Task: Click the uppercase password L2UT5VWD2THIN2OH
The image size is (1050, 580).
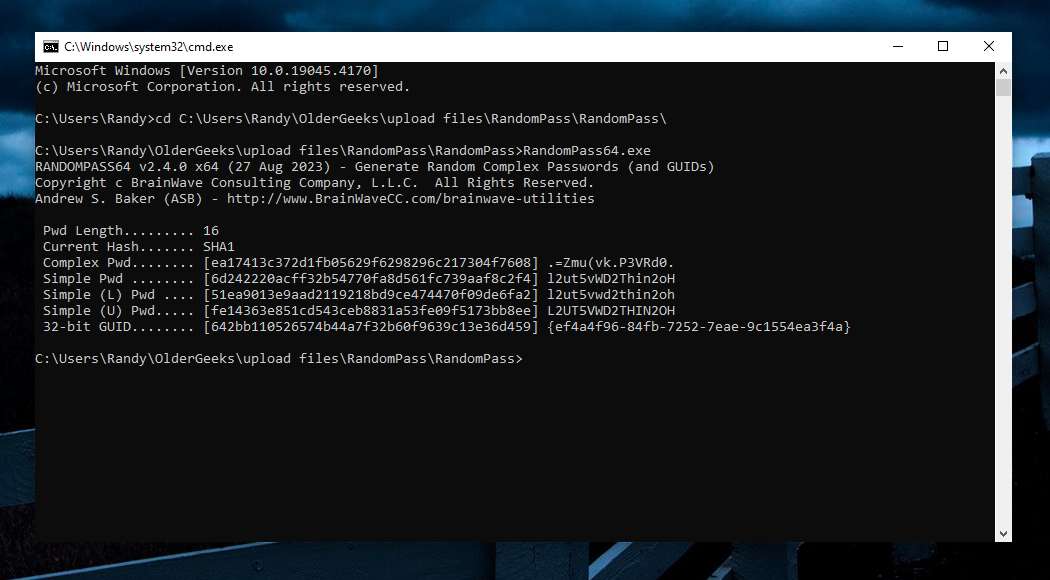Action: [611, 311]
